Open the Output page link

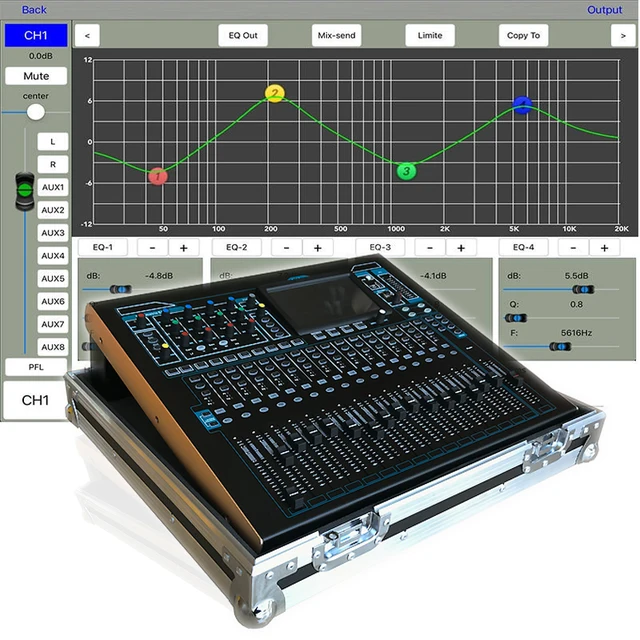(x=604, y=10)
